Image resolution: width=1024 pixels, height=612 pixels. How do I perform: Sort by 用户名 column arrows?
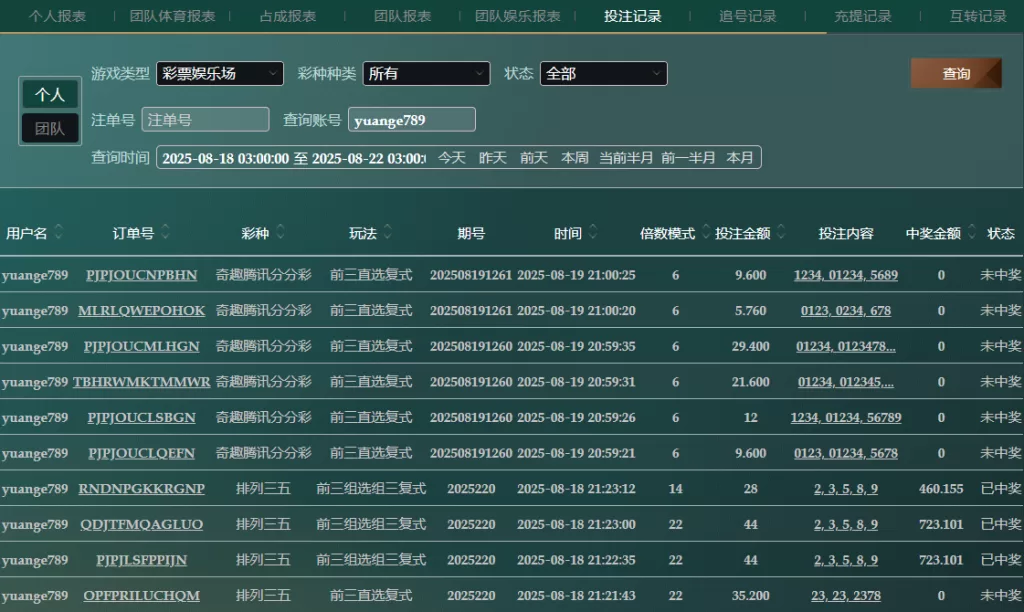(59, 232)
